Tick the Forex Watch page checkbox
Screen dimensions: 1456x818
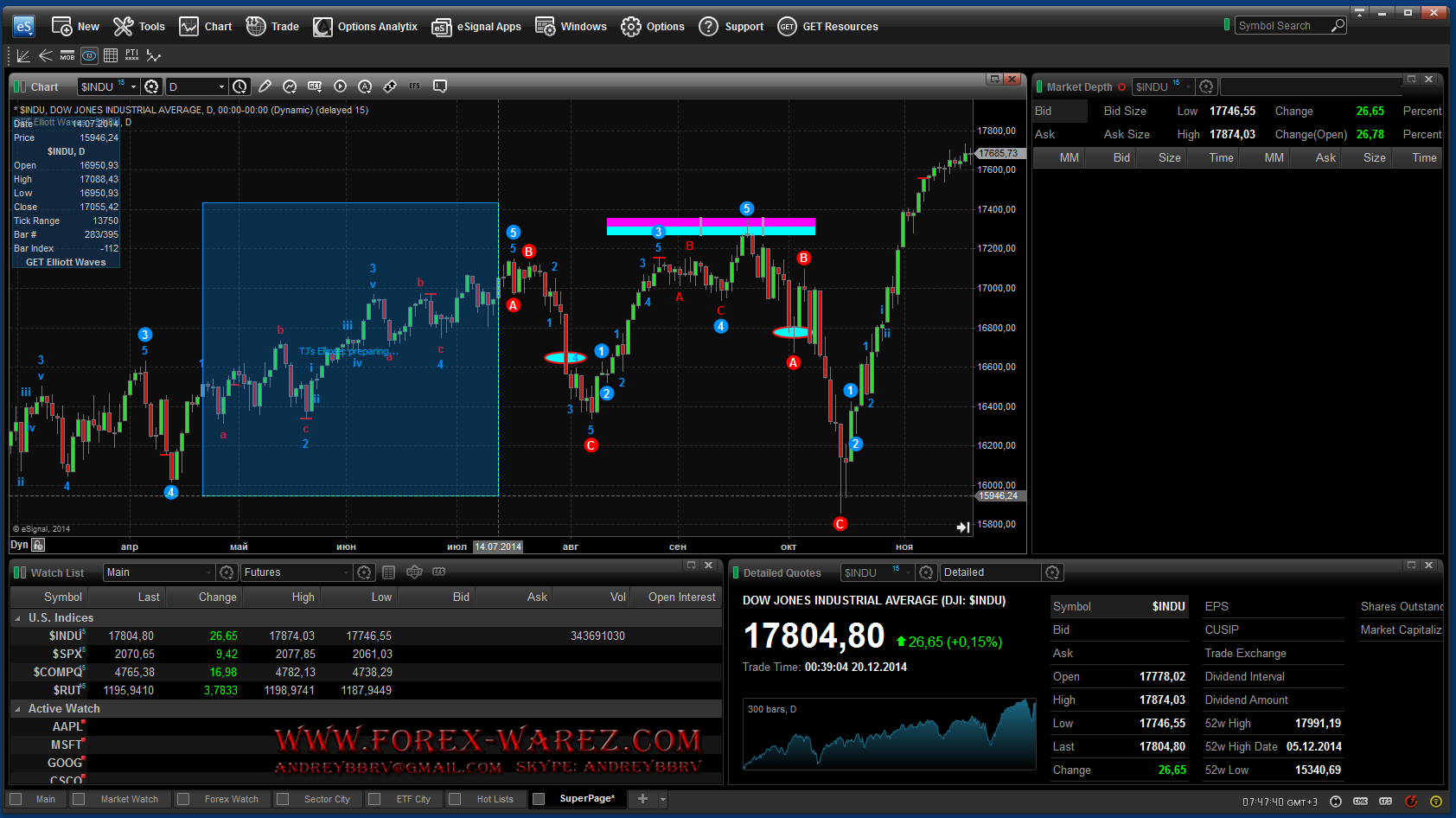click(183, 799)
